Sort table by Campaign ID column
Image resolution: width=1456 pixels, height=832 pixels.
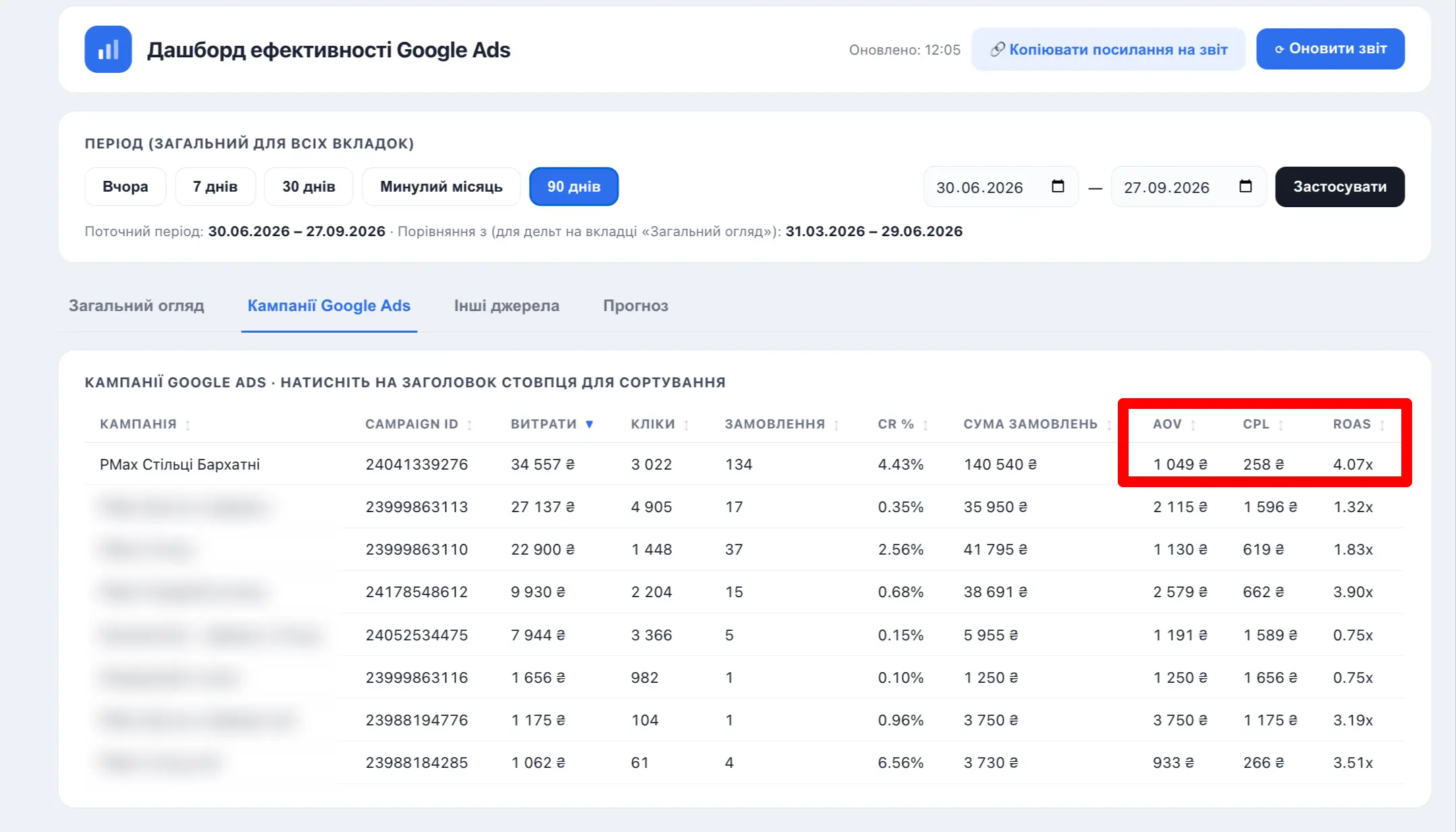[419, 424]
